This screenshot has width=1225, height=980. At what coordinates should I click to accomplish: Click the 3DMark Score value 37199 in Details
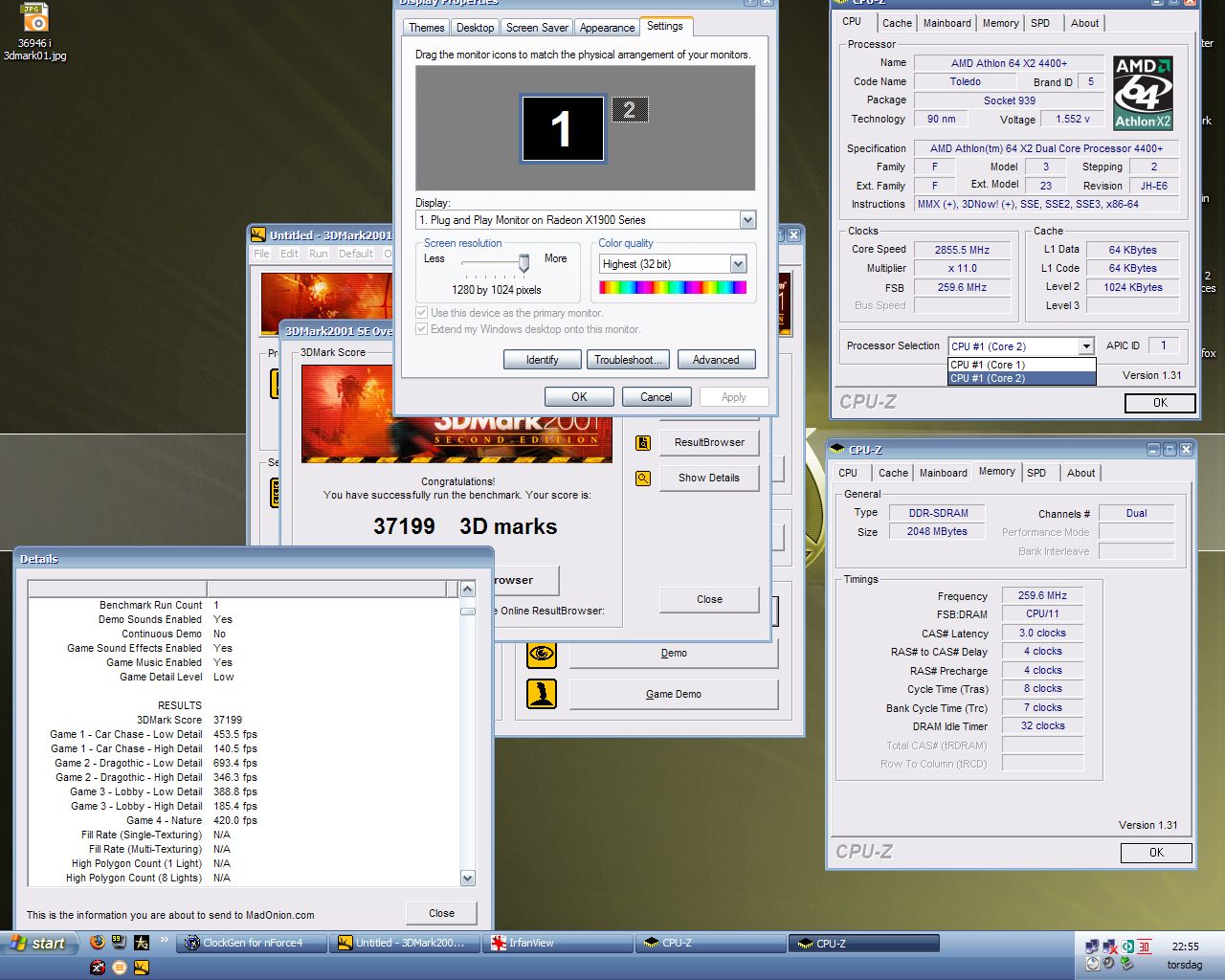228,720
